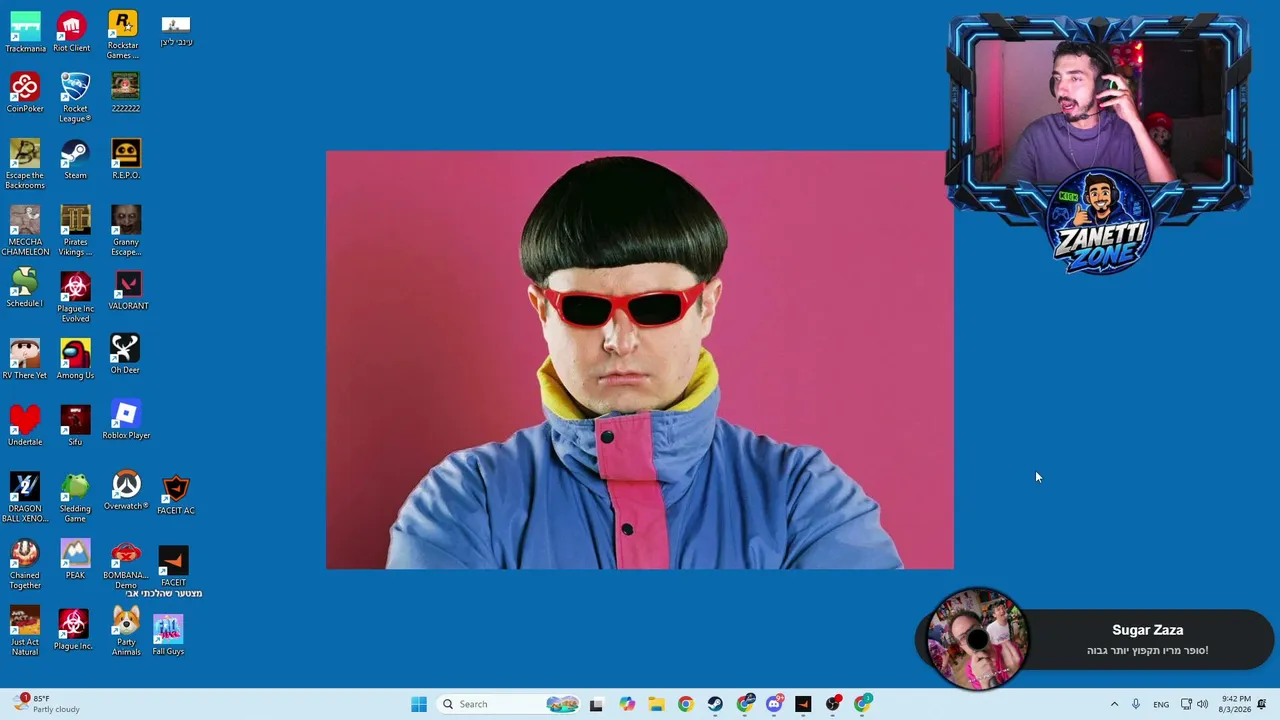Open File Explorer in the taskbar

[x=656, y=704]
